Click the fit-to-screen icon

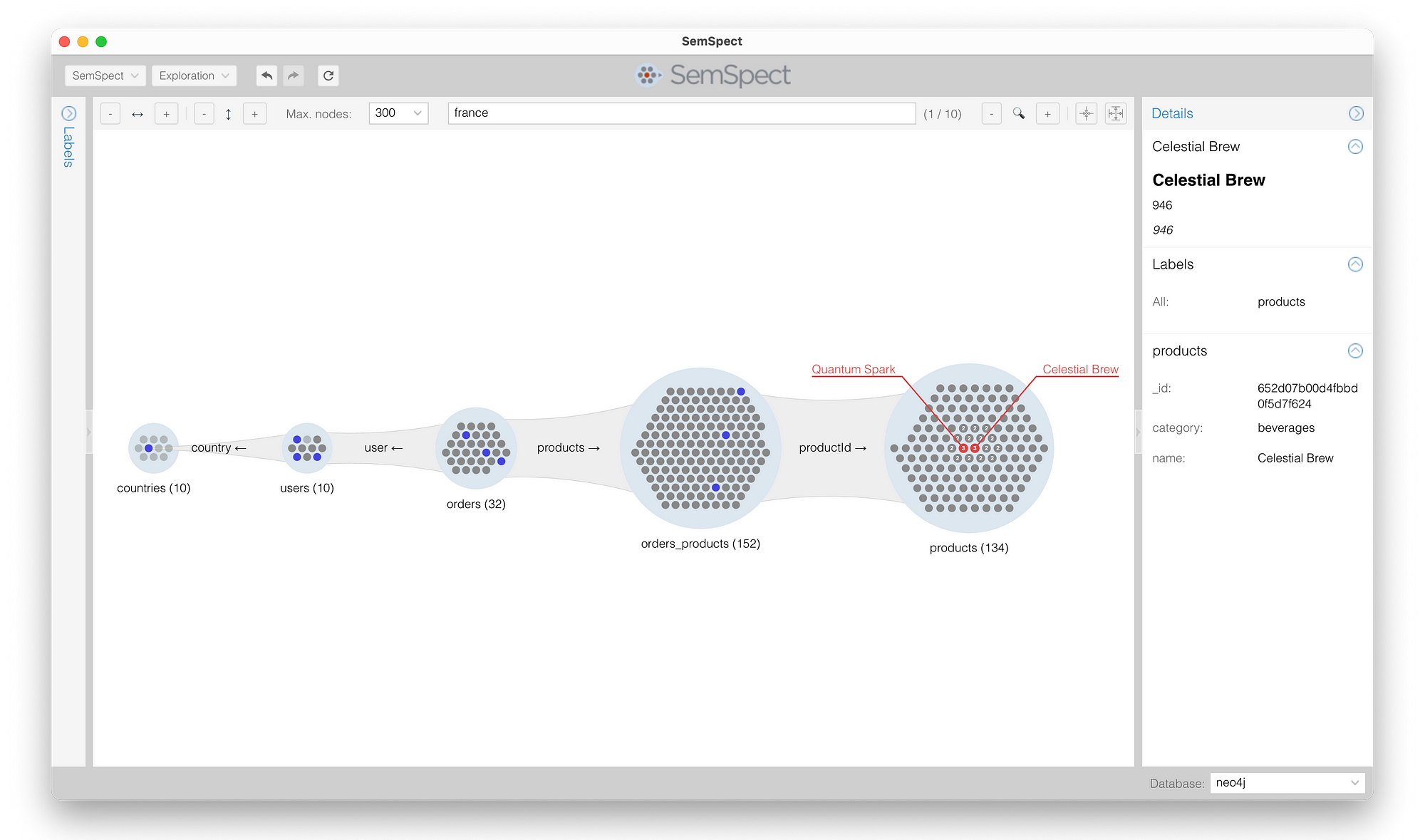[1116, 113]
